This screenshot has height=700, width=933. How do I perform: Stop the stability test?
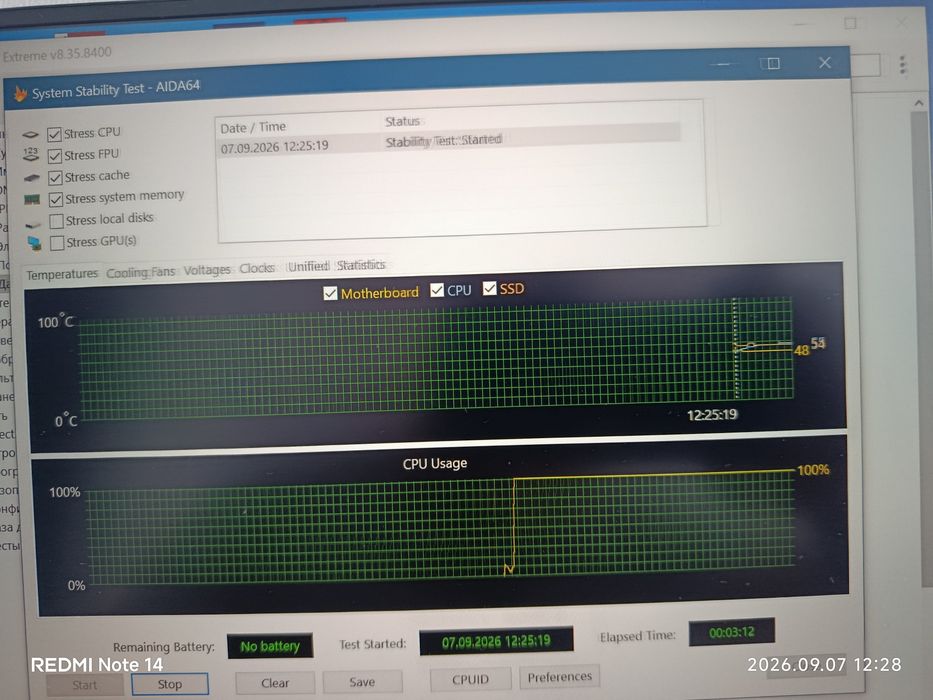(x=170, y=684)
